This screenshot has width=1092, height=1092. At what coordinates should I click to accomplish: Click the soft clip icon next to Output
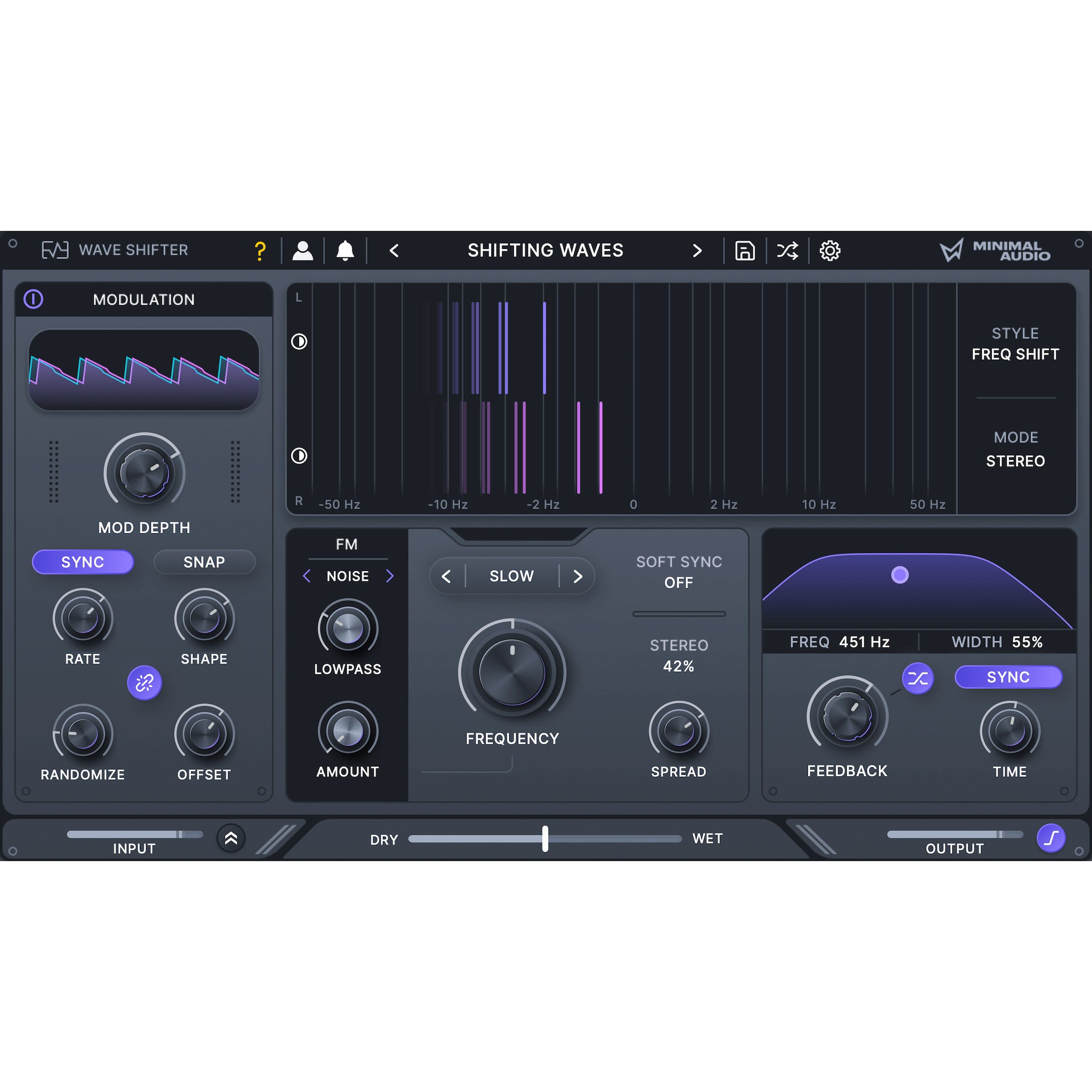pyautogui.click(x=1052, y=839)
